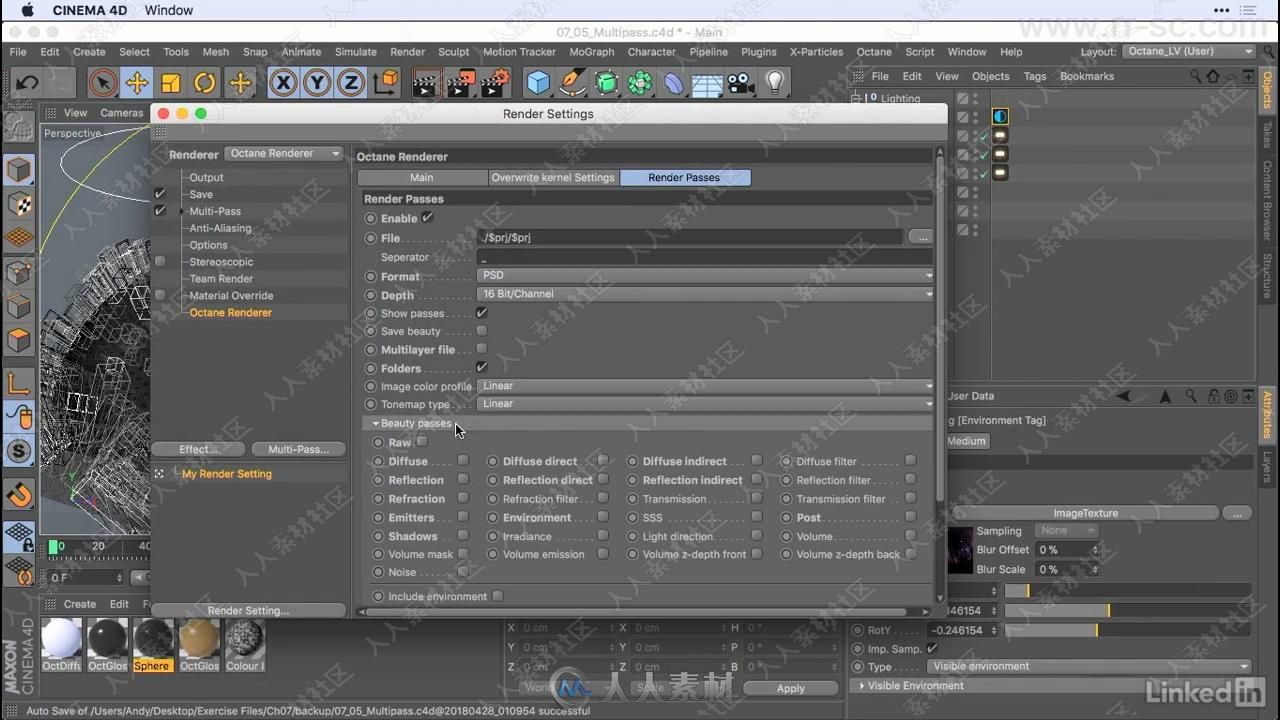Click the Undo arrow in the toolbar
The image size is (1280, 720).
pyautogui.click(x=27, y=83)
